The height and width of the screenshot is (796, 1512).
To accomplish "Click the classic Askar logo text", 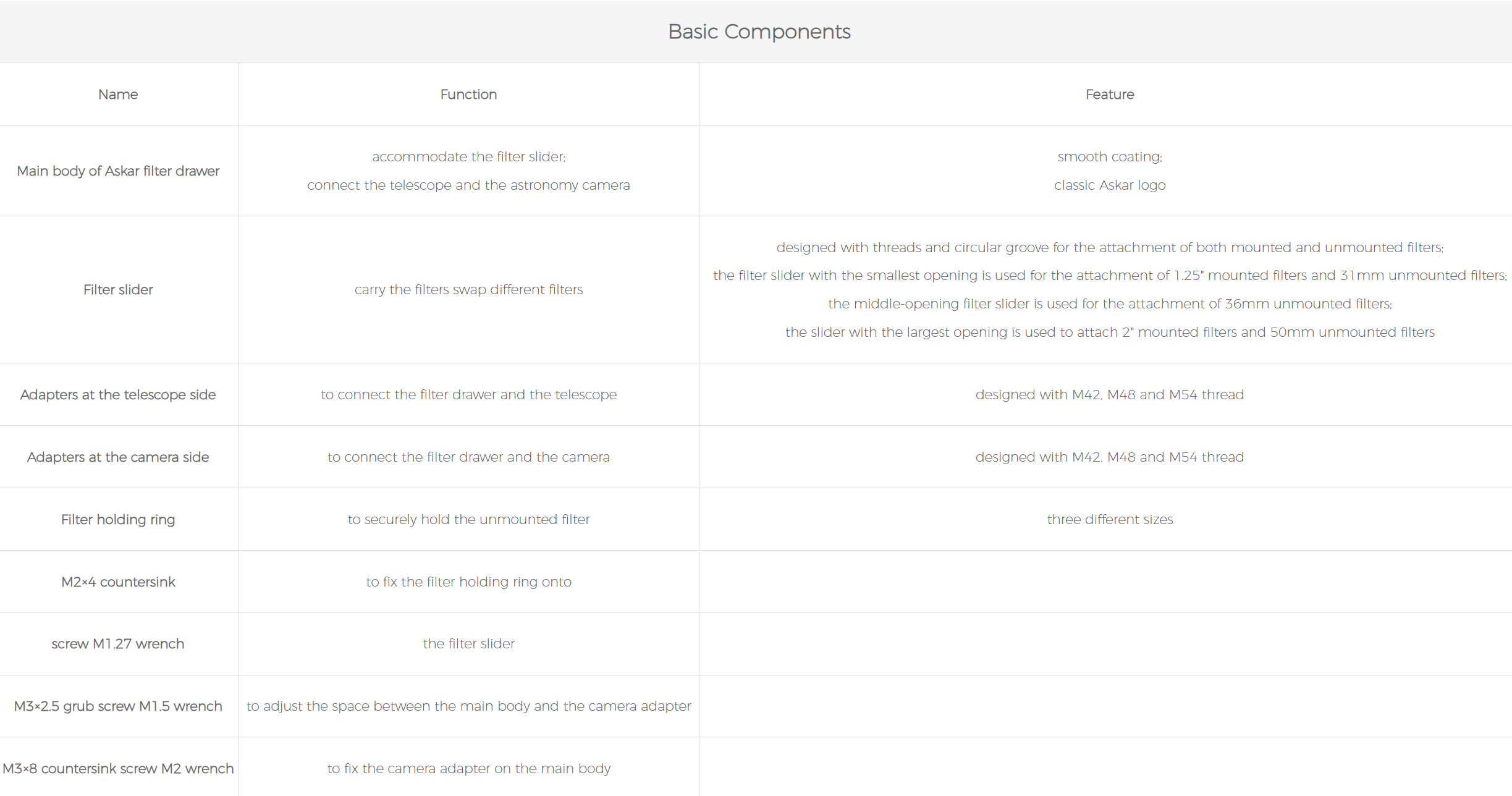I will [x=1110, y=185].
